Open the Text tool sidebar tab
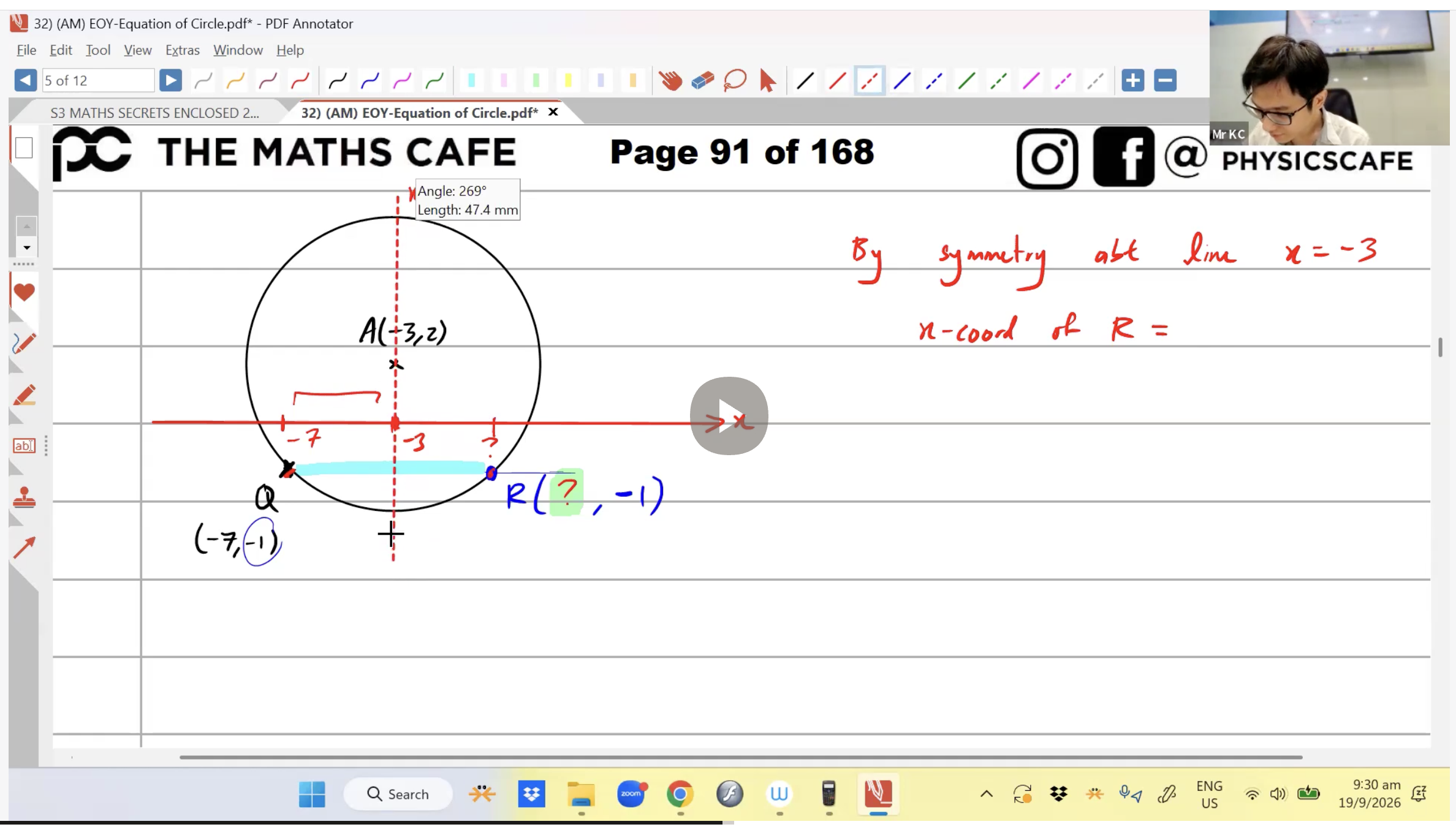The width and height of the screenshot is (1456, 827). [x=24, y=446]
